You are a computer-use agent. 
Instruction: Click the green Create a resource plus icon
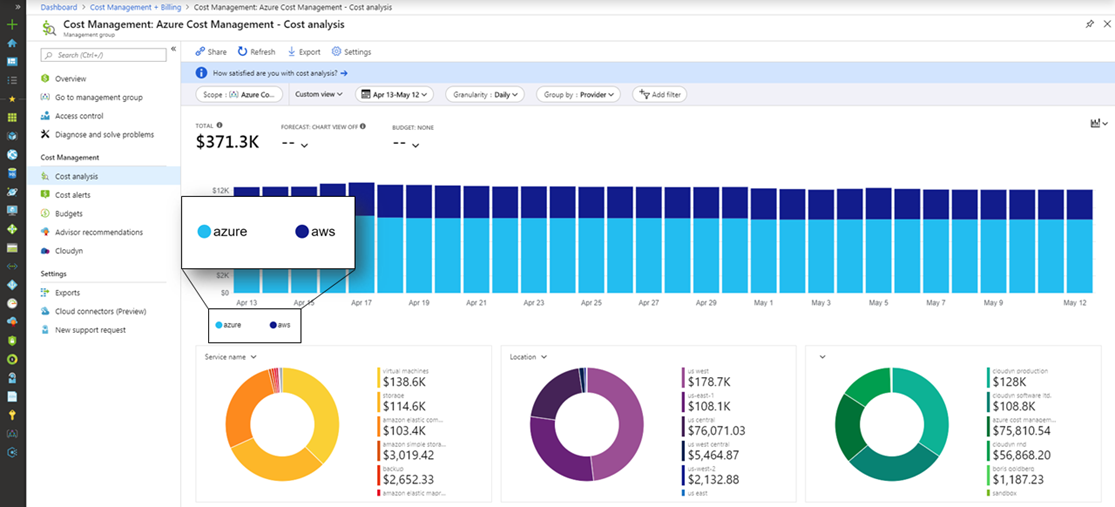click(x=11, y=25)
